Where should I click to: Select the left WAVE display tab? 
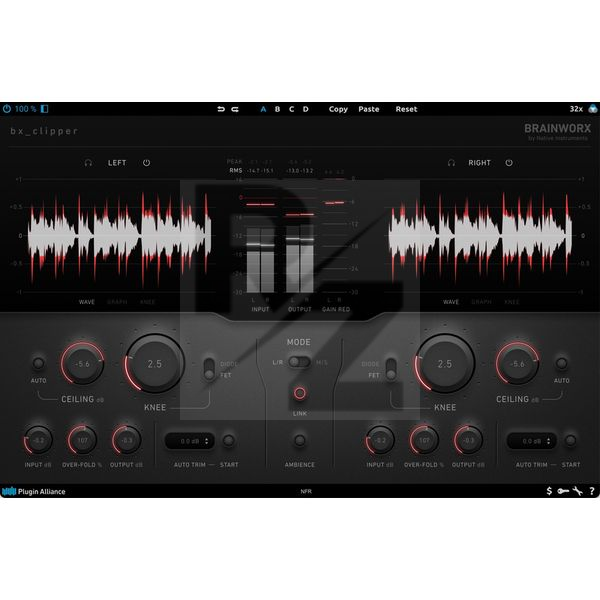87,302
